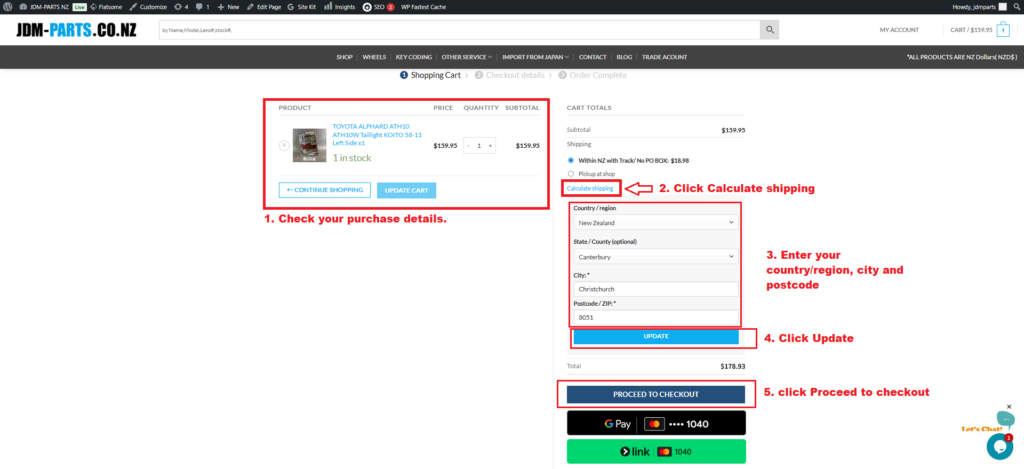
Task: Click CONTINUE SHOPPING button
Action: 325,190
